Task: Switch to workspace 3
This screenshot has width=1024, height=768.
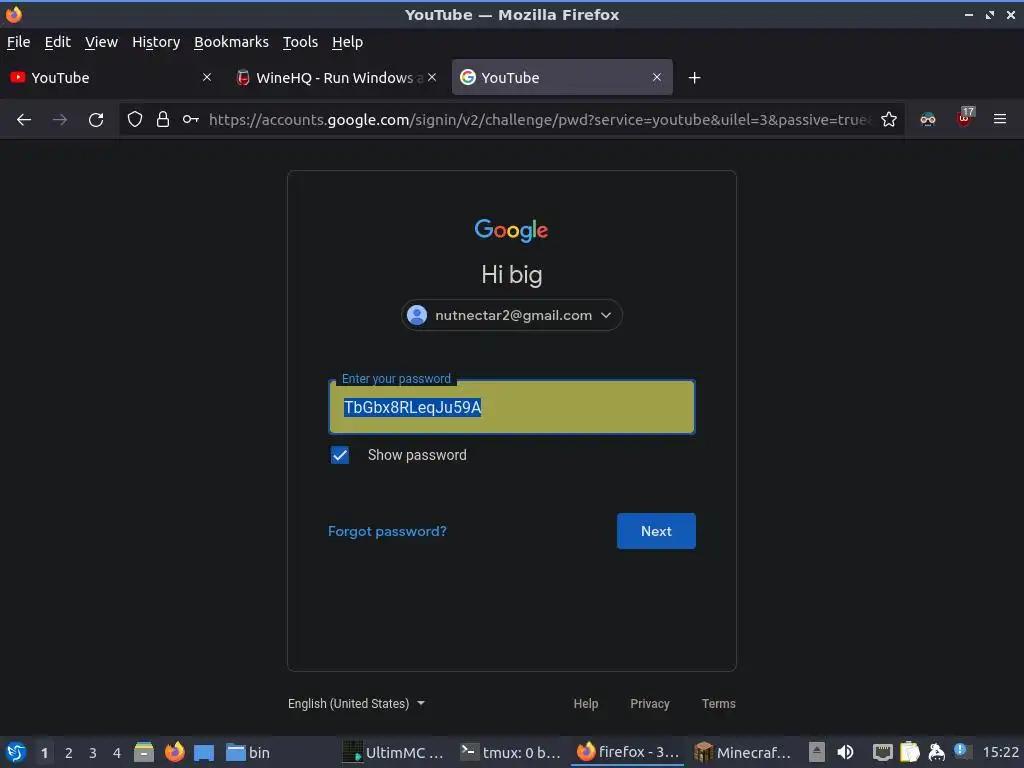Action: click(x=93, y=752)
